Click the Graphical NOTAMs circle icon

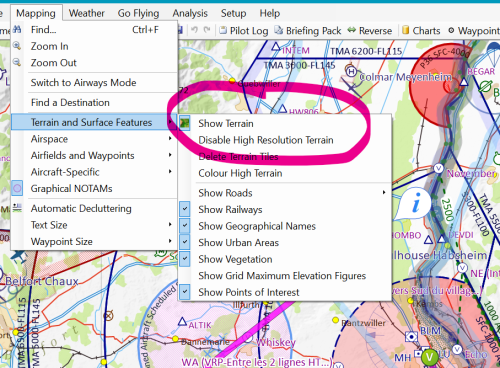17,188
